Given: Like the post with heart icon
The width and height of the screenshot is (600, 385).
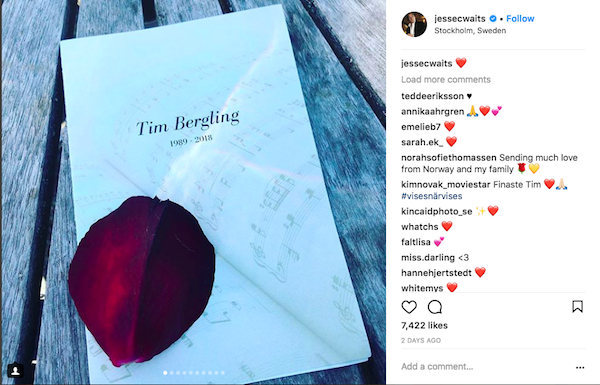Looking at the screenshot, I should 409,307.
